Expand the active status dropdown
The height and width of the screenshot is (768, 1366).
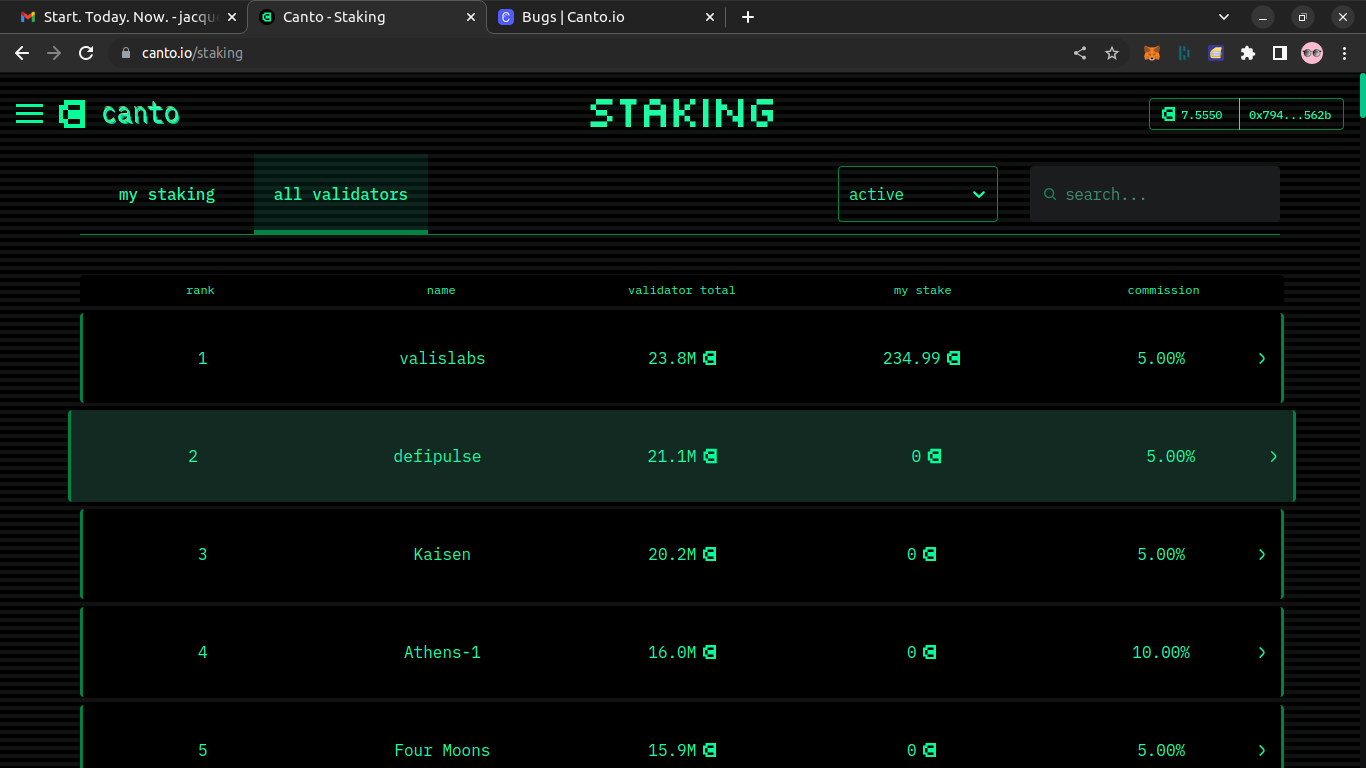(x=918, y=194)
